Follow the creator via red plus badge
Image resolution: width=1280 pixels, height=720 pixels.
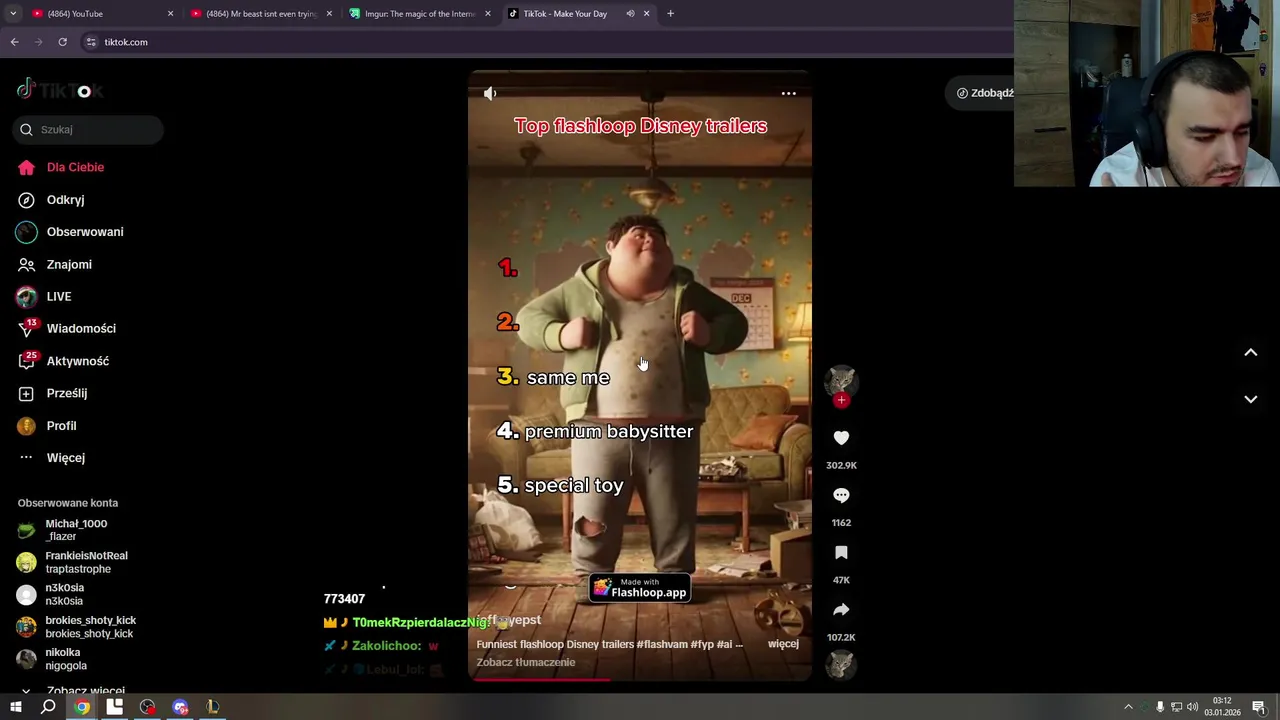[841, 400]
